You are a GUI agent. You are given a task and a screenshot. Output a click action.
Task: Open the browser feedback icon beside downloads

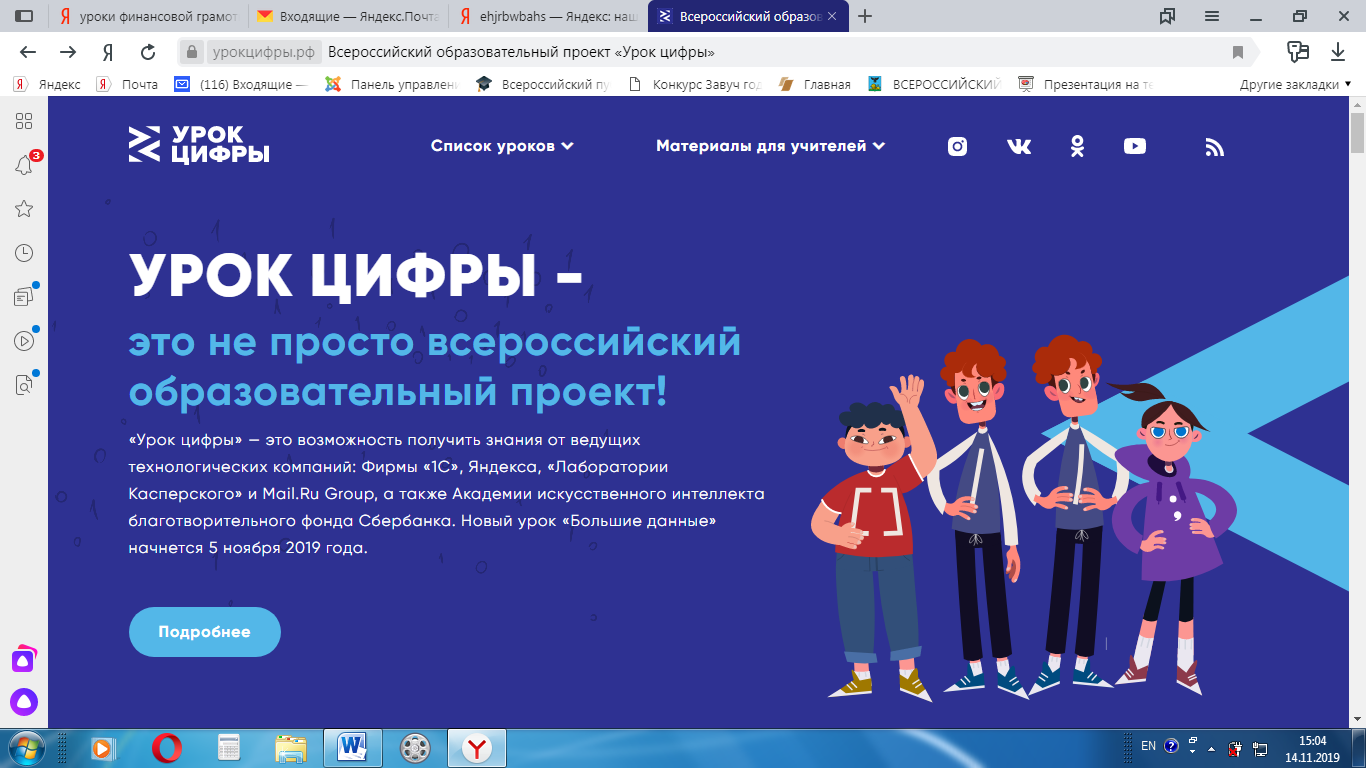click(1298, 52)
